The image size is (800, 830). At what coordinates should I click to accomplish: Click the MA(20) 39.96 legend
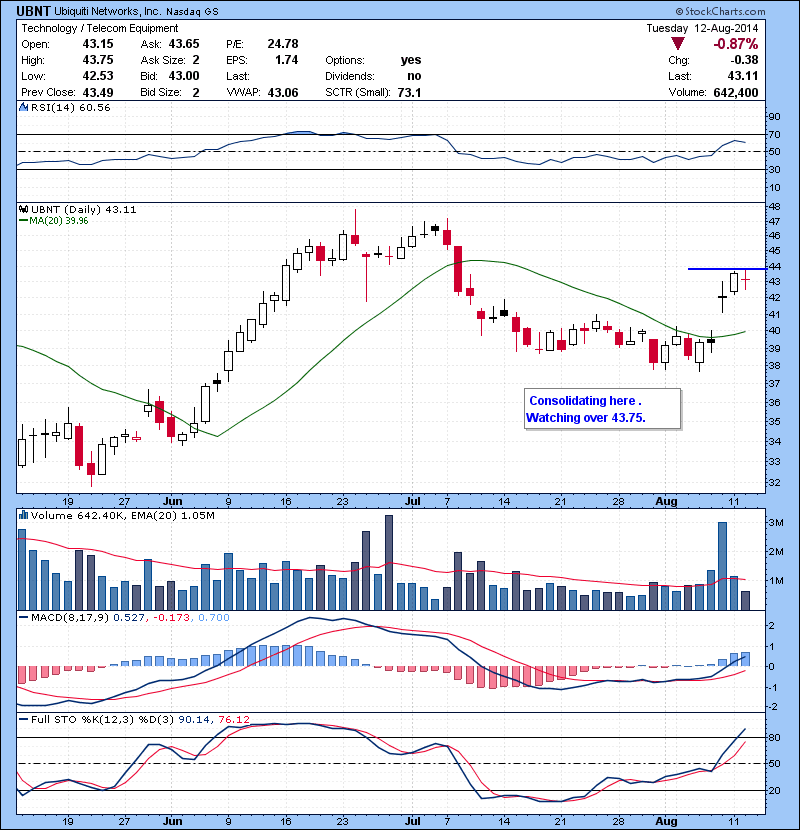53,221
